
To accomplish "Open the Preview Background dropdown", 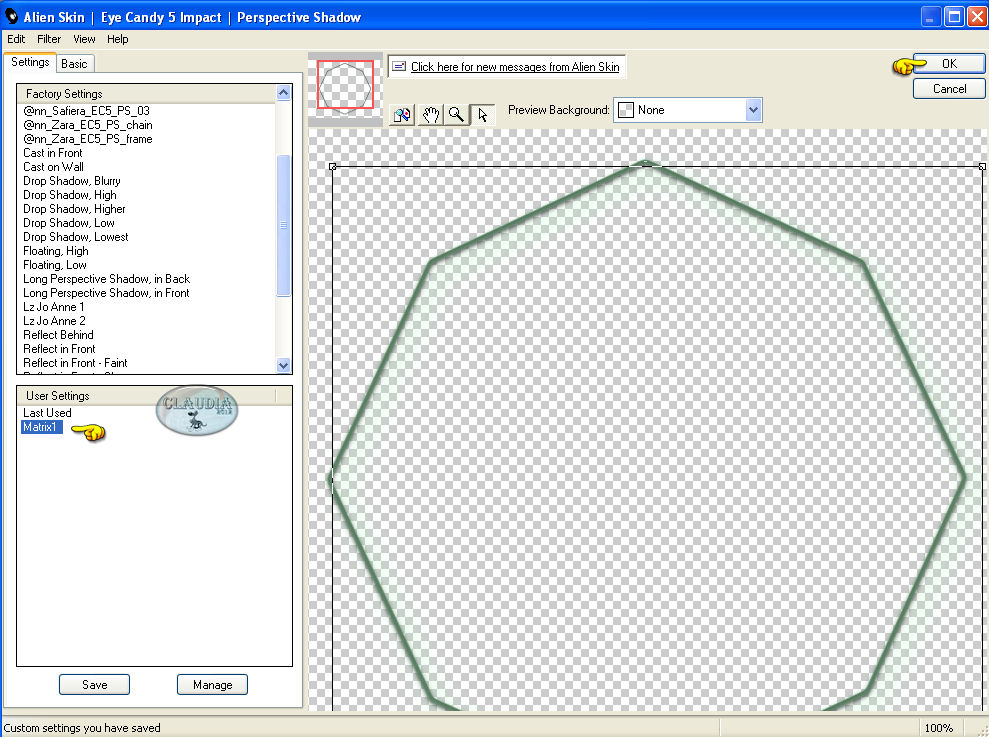I will (752, 110).
